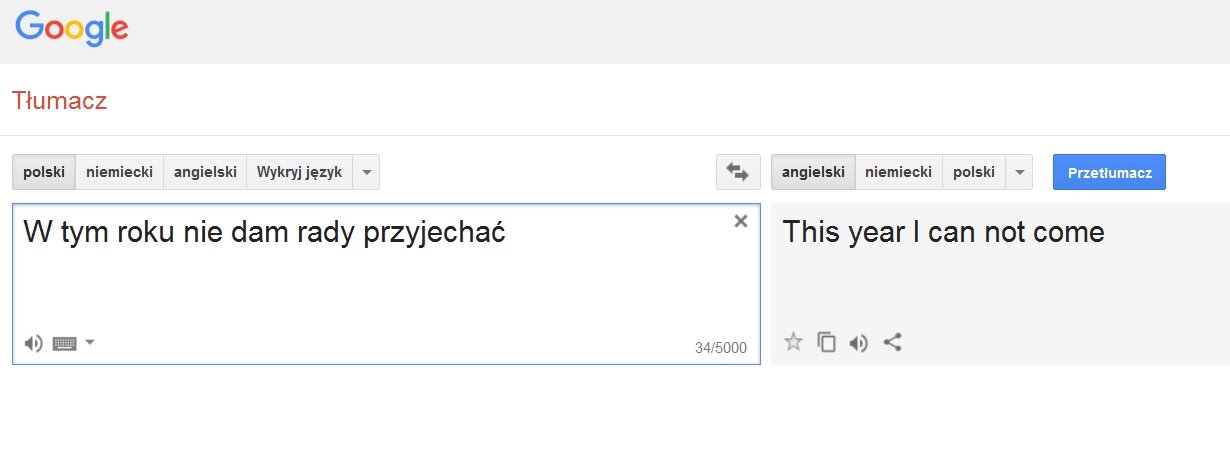Viewport: 1230px width, 455px height.
Task: Select polski as source language
Action: tap(44, 172)
